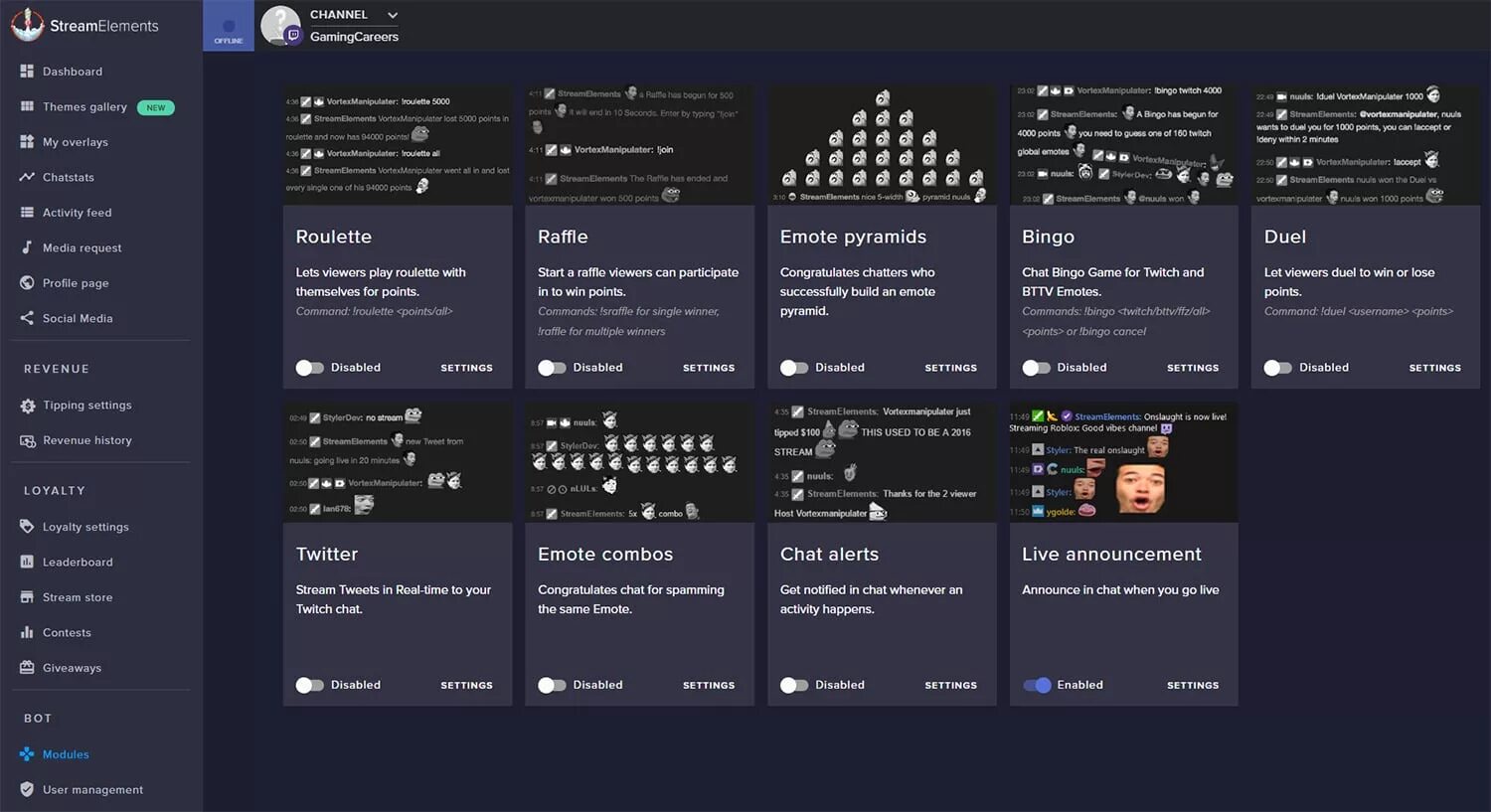Click the Duel chat preview thumbnail
The width and height of the screenshot is (1491, 812).
[x=1366, y=145]
